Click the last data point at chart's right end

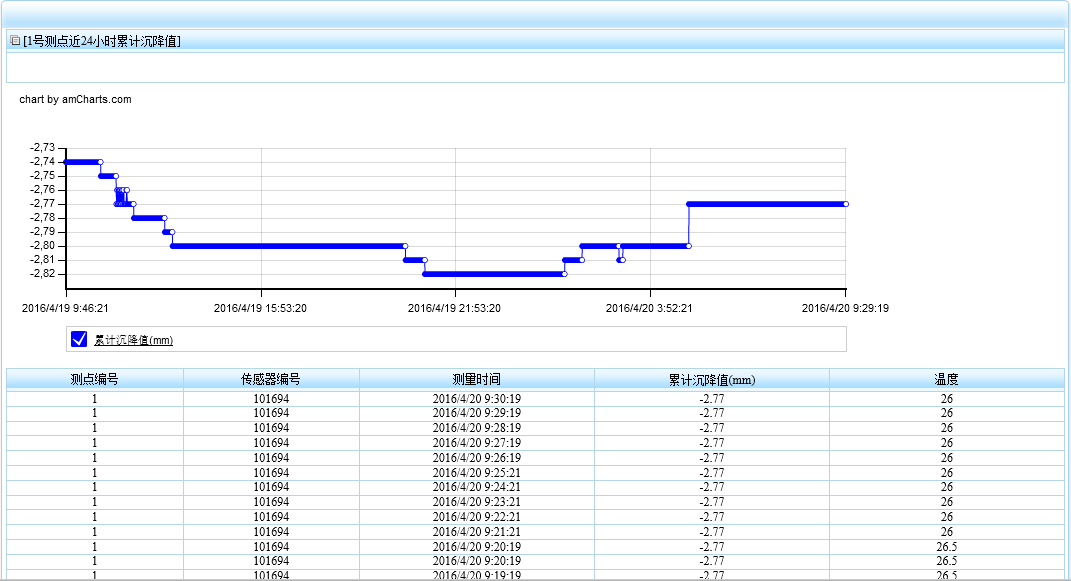tap(846, 204)
